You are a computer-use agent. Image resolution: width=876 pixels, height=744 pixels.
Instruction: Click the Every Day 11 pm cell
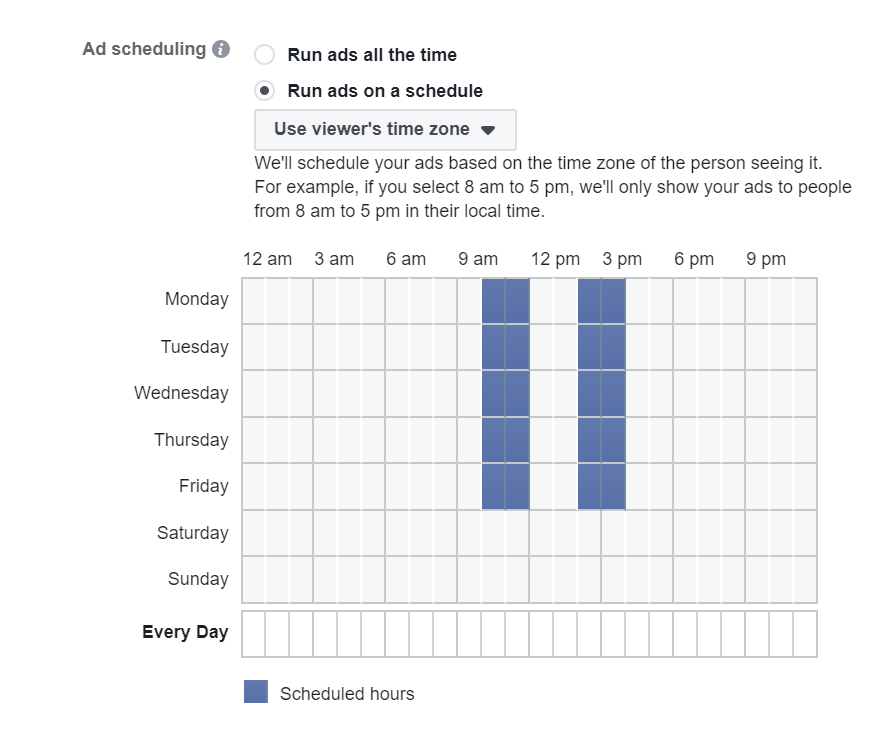click(805, 634)
